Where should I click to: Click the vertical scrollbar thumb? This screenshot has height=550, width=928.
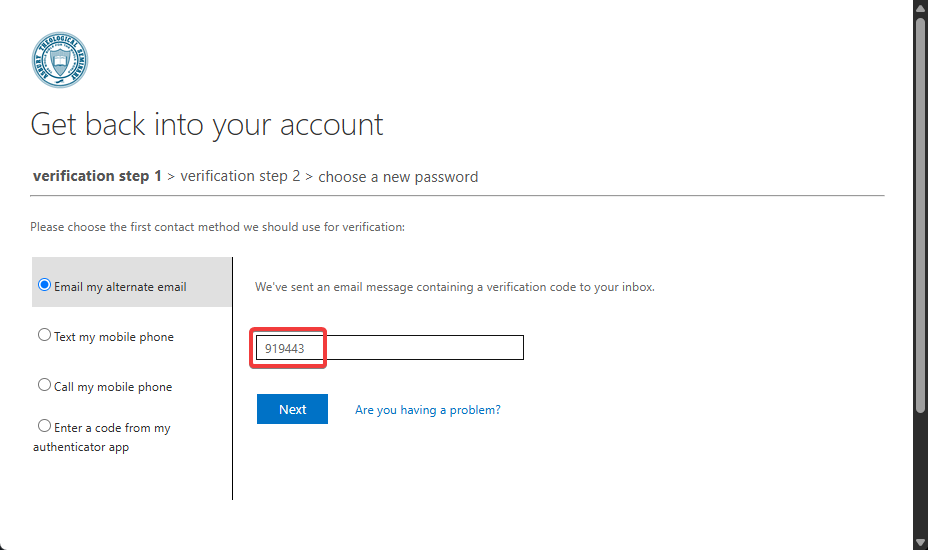coord(920,215)
